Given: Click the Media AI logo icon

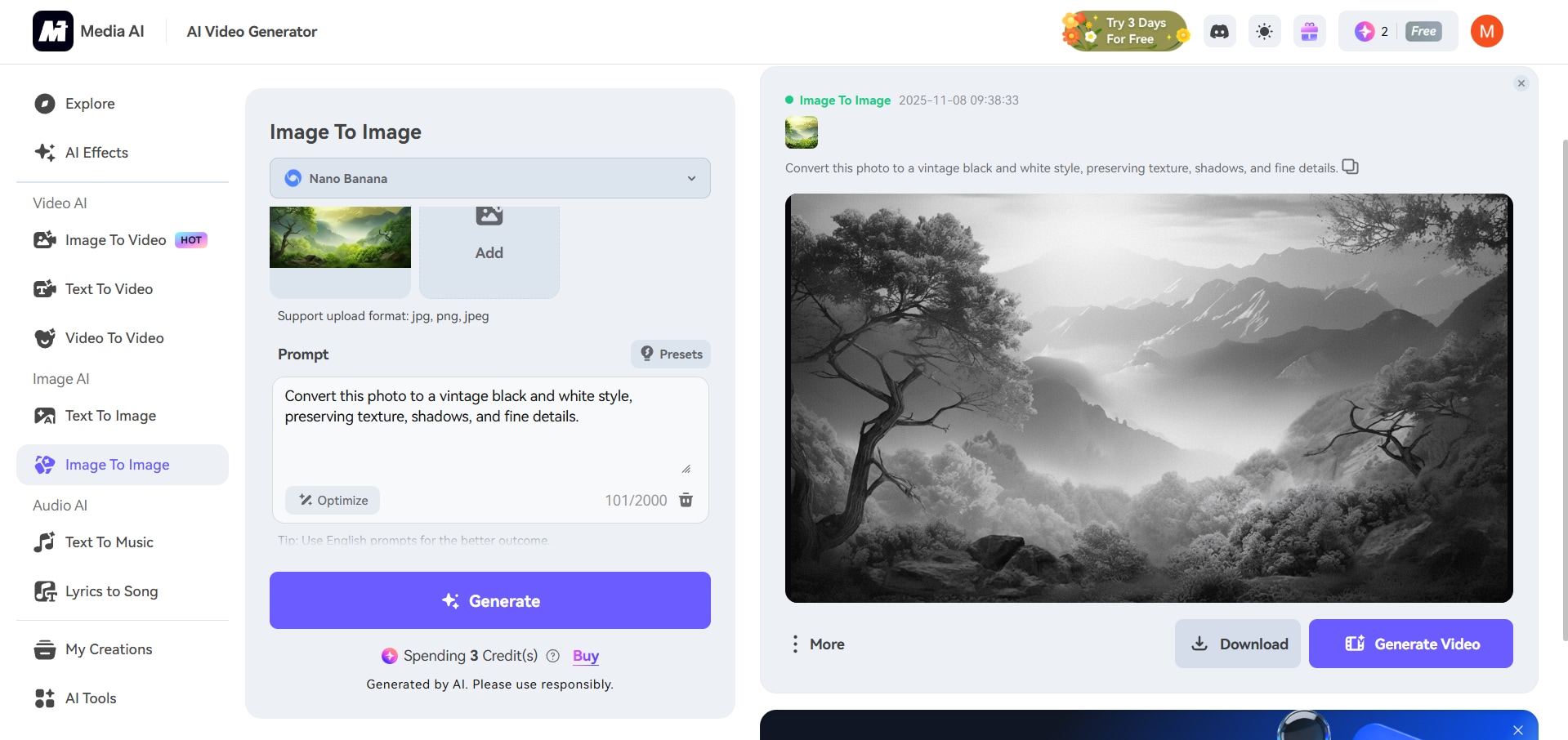Looking at the screenshot, I should tap(53, 31).
